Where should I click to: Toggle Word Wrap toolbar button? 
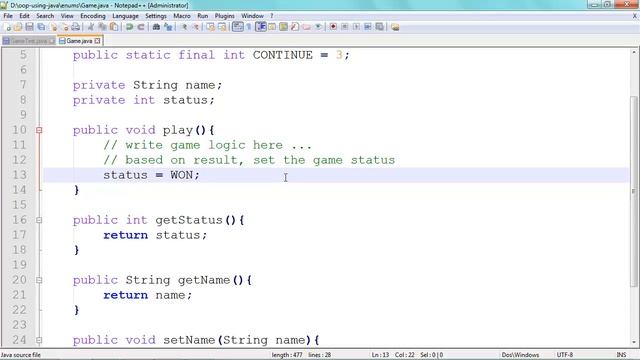[238, 27]
